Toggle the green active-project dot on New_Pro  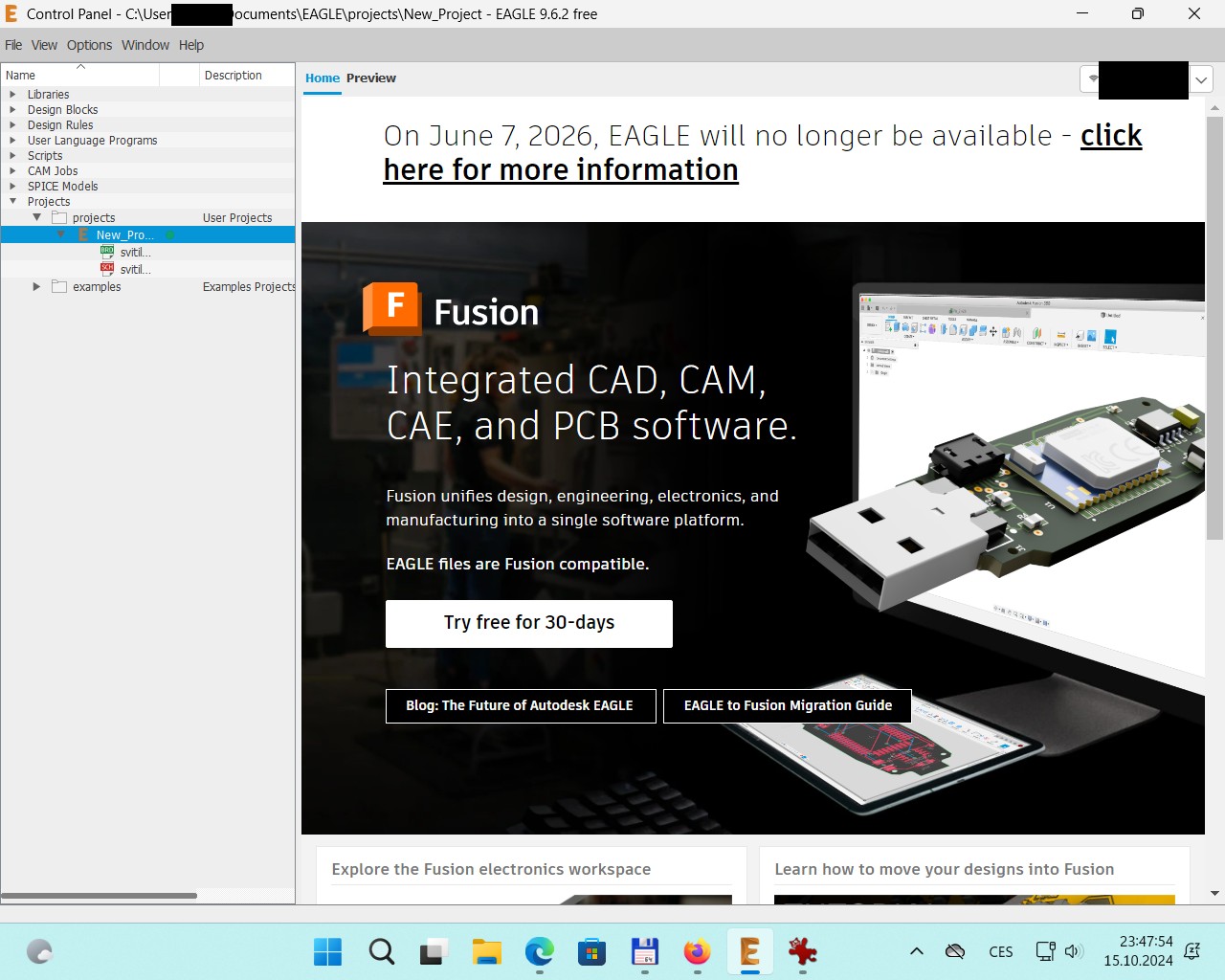(169, 234)
